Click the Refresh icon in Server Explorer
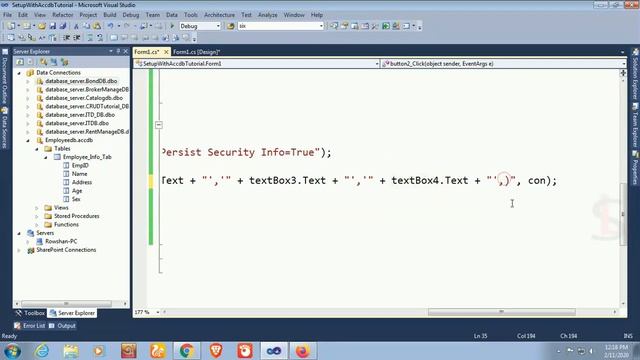 (20, 62)
